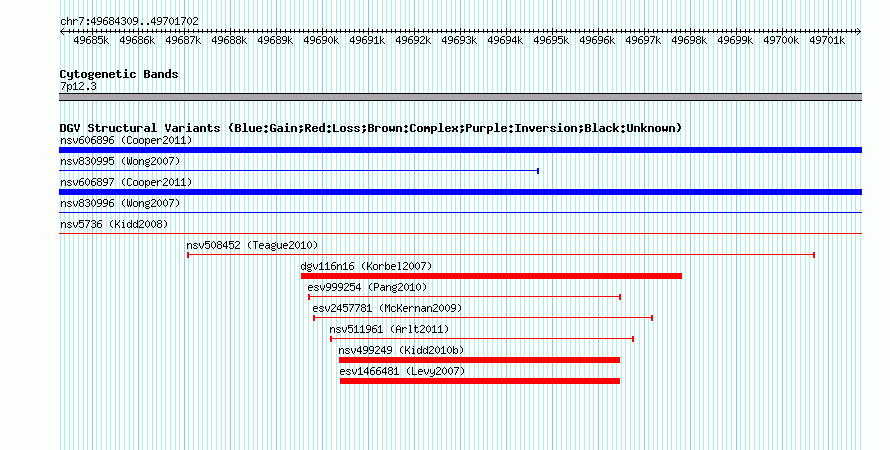Open dgv116n16 (Korbel2007) variant label

click(367, 266)
